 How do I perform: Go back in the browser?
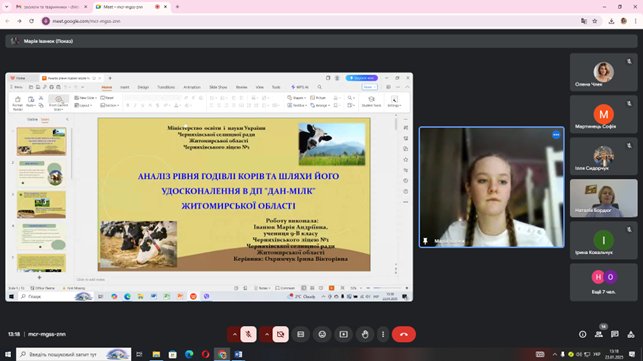click(x=7, y=21)
